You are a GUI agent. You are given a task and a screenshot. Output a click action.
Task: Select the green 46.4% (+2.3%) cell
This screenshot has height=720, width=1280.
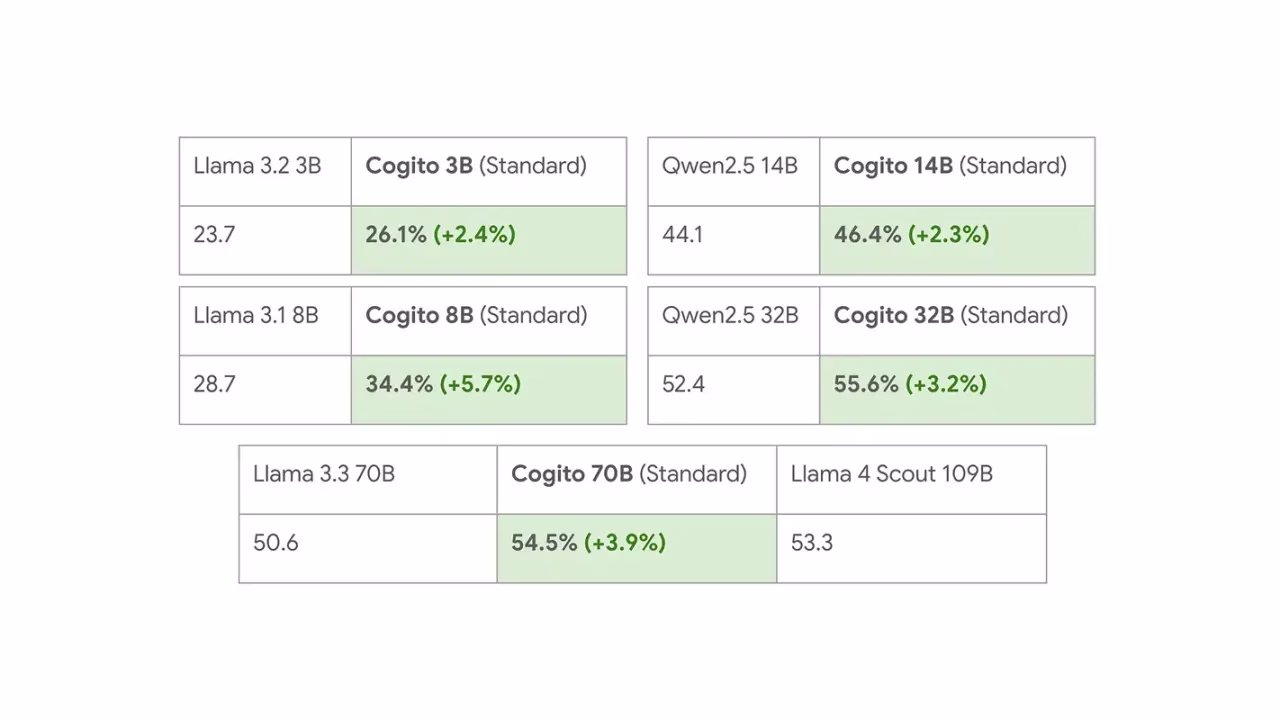click(957, 240)
